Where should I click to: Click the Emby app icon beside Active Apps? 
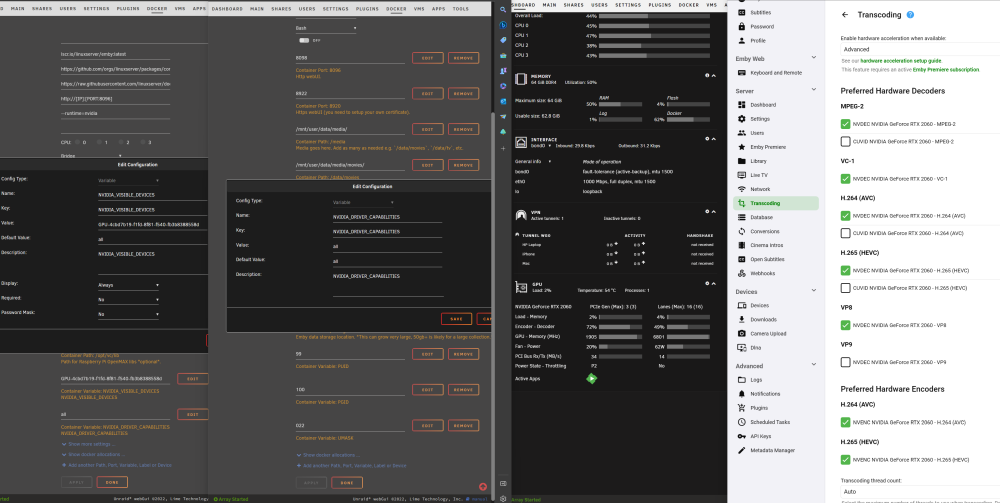[591, 379]
